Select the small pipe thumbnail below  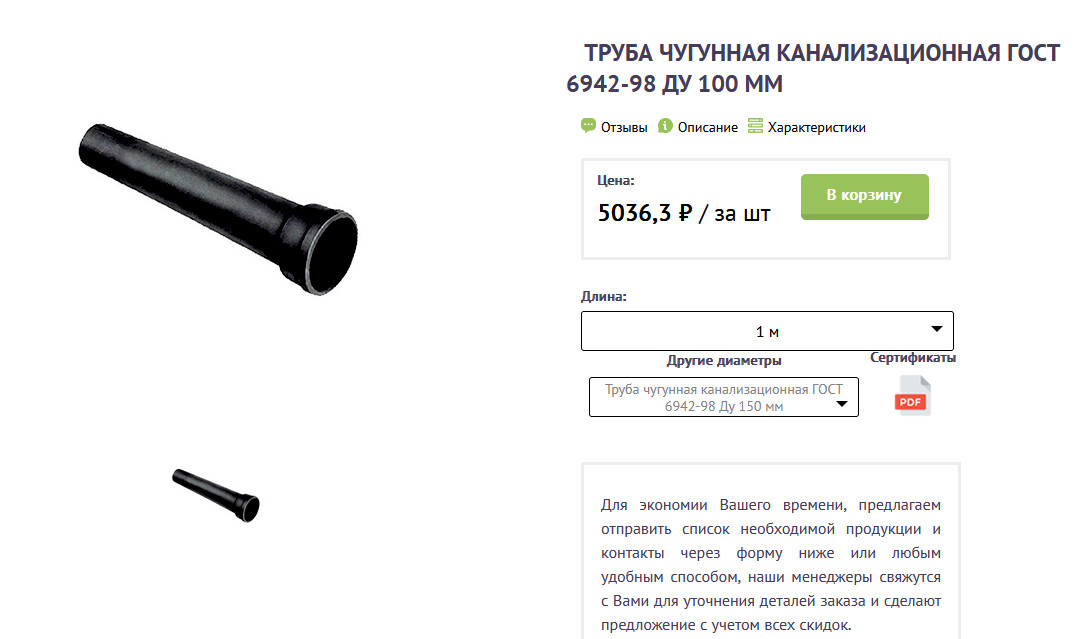pos(216,495)
